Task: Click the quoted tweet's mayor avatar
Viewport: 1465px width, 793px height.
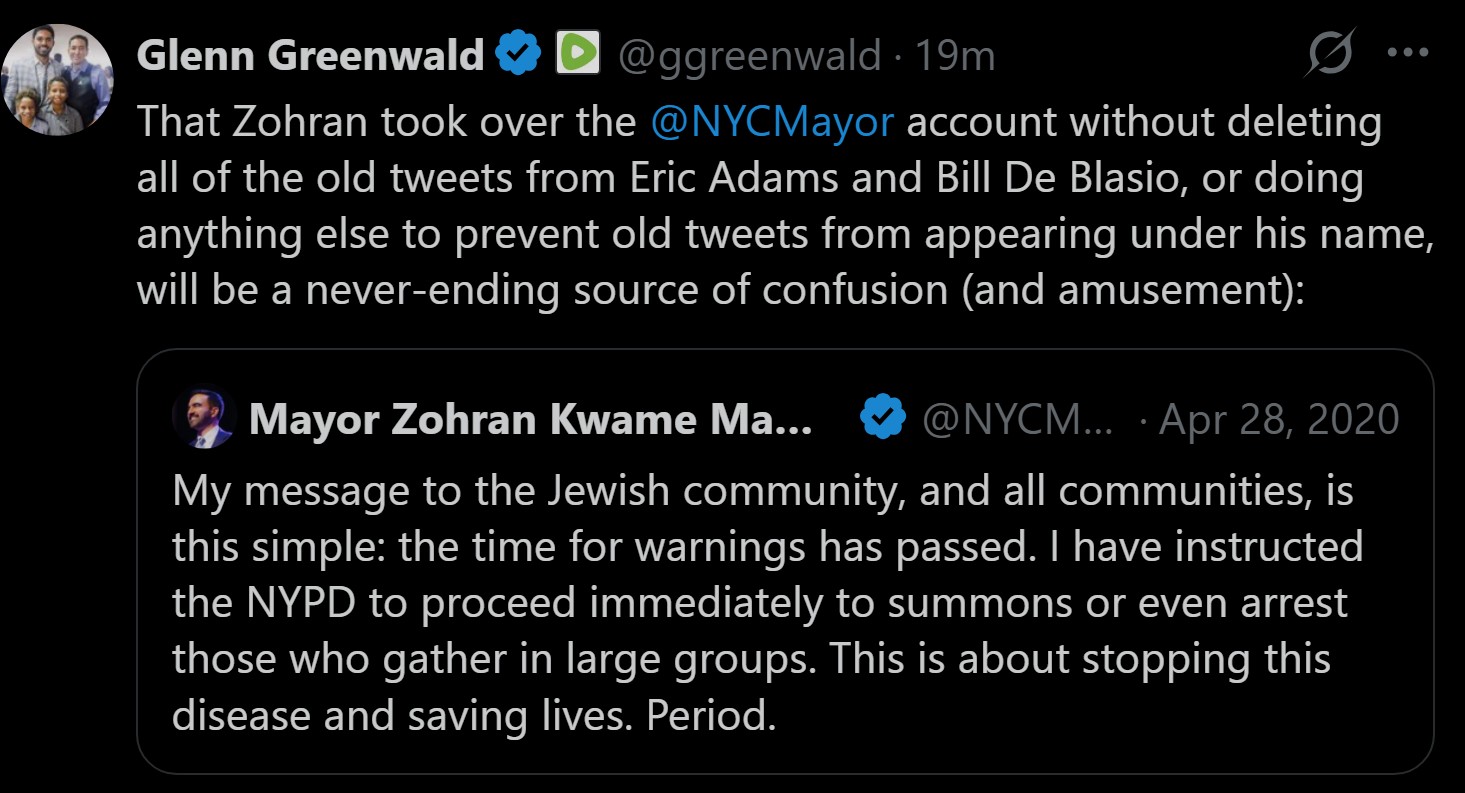Action: tap(204, 418)
